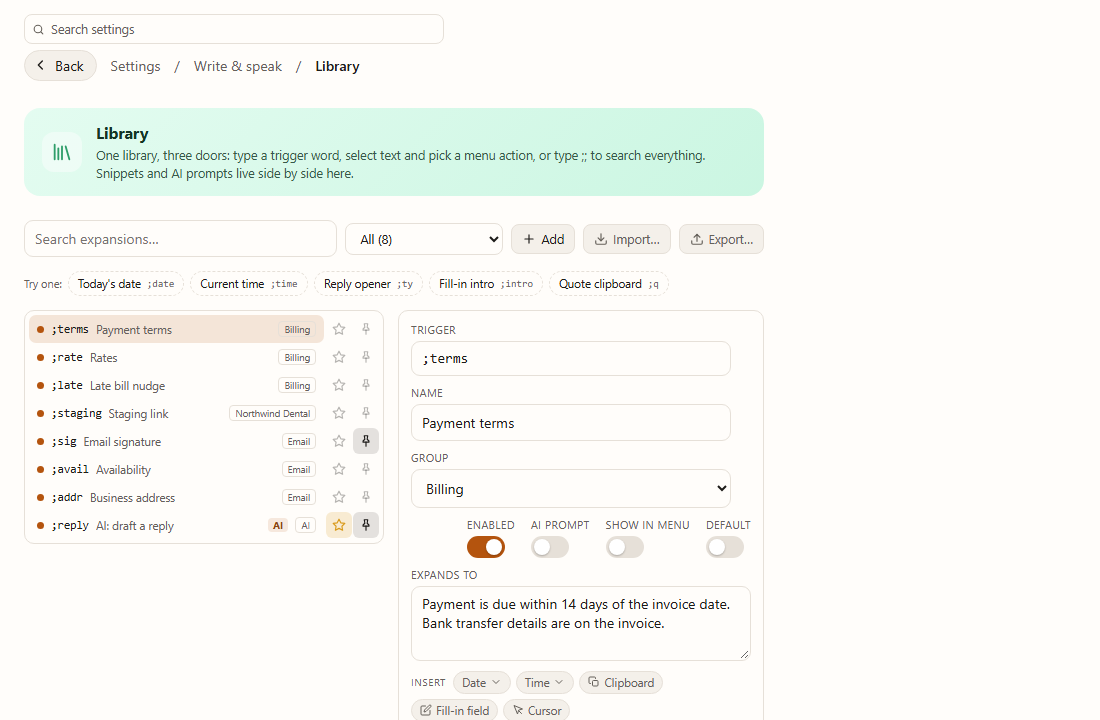Click the Email tag on ;avail row
1100x720 pixels.
[299, 469]
